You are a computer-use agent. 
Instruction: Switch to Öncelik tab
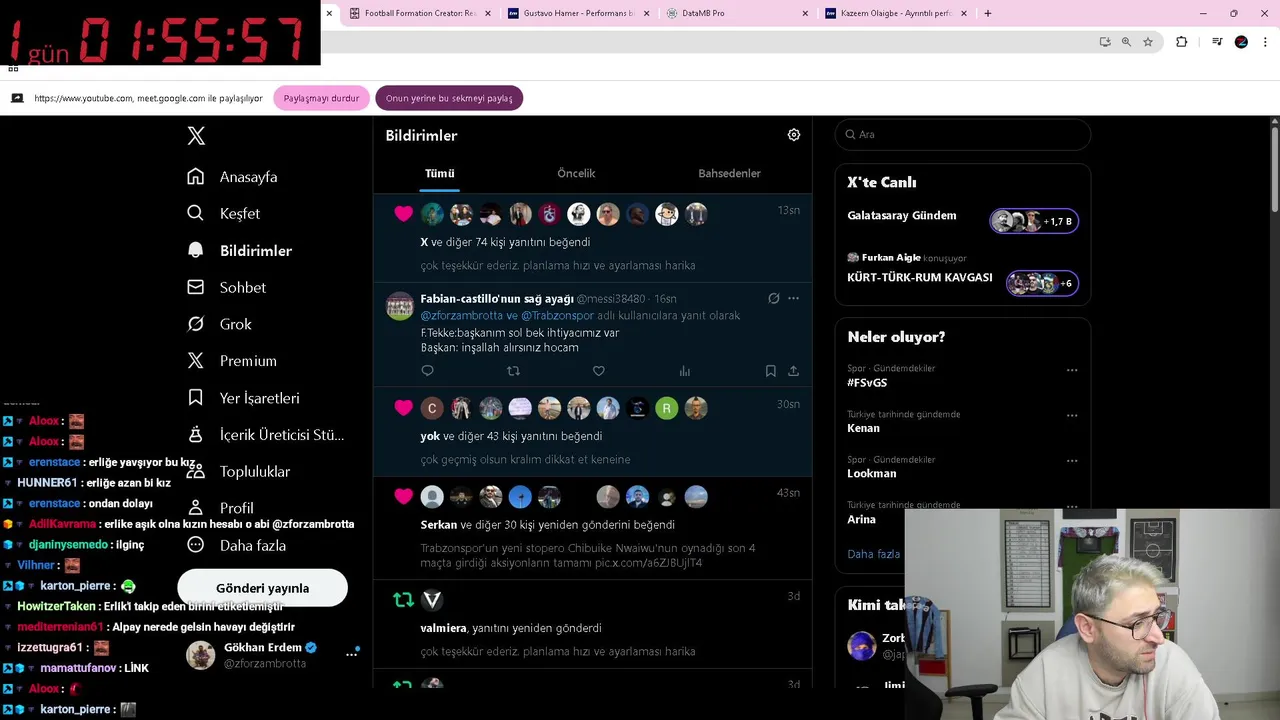(x=576, y=173)
